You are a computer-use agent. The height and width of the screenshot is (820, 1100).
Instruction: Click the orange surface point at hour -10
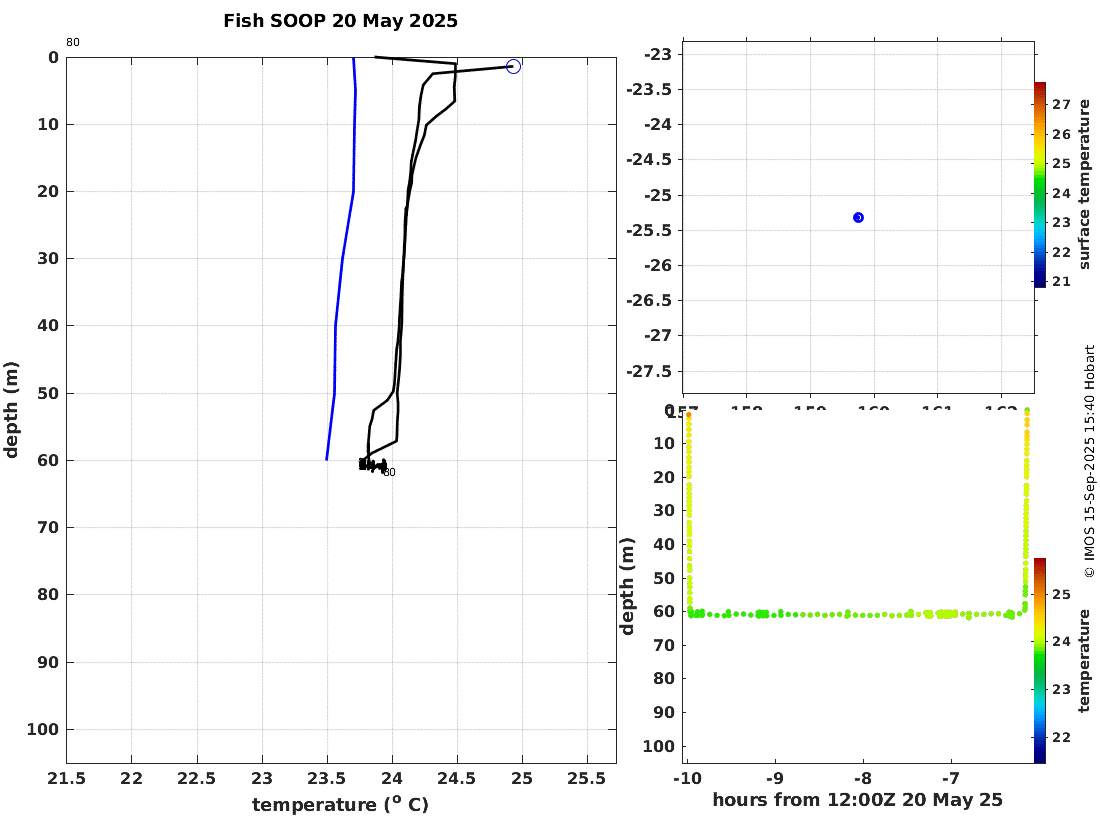coord(688,415)
